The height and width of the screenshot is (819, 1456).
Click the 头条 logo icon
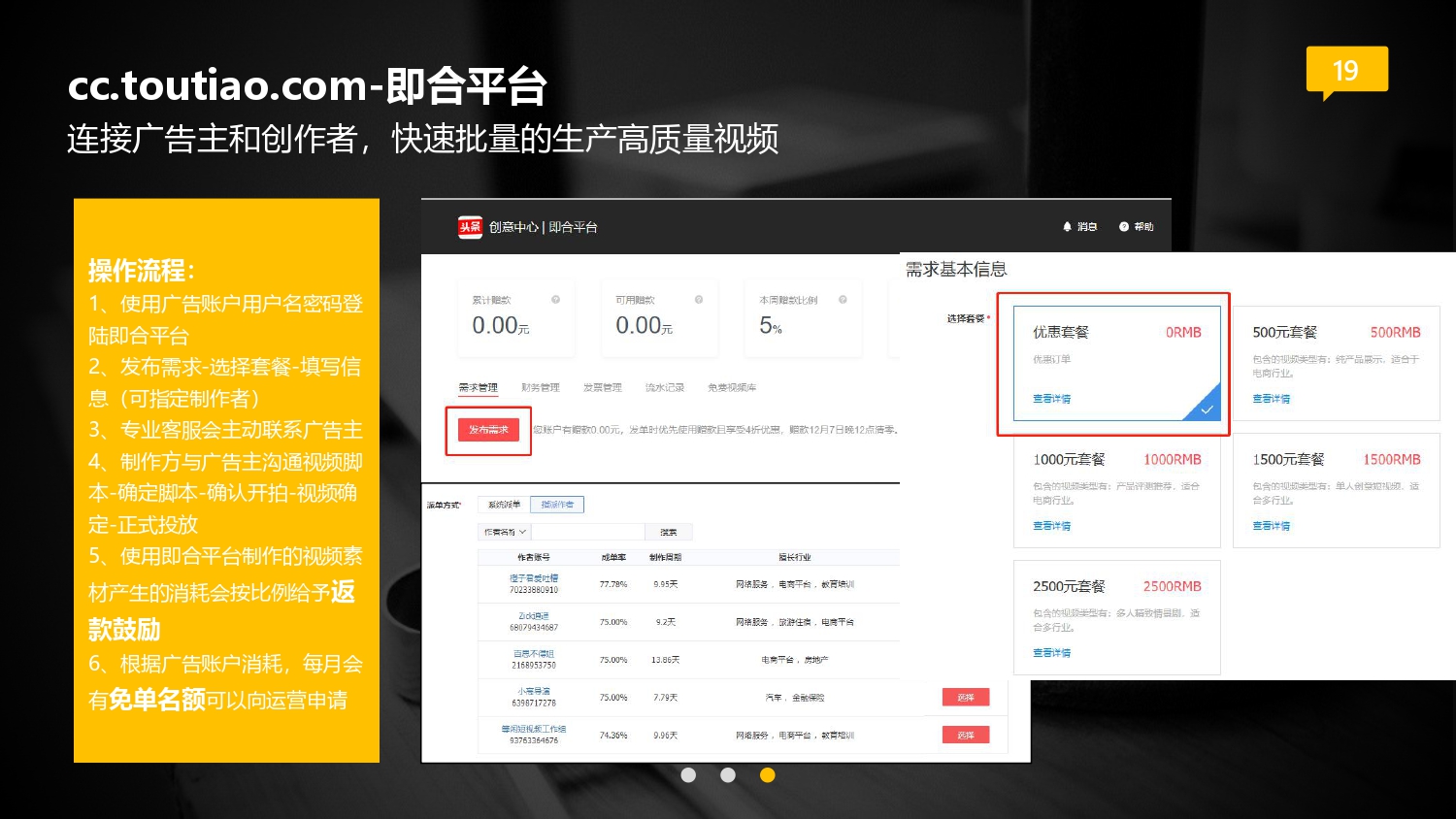click(x=470, y=227)
